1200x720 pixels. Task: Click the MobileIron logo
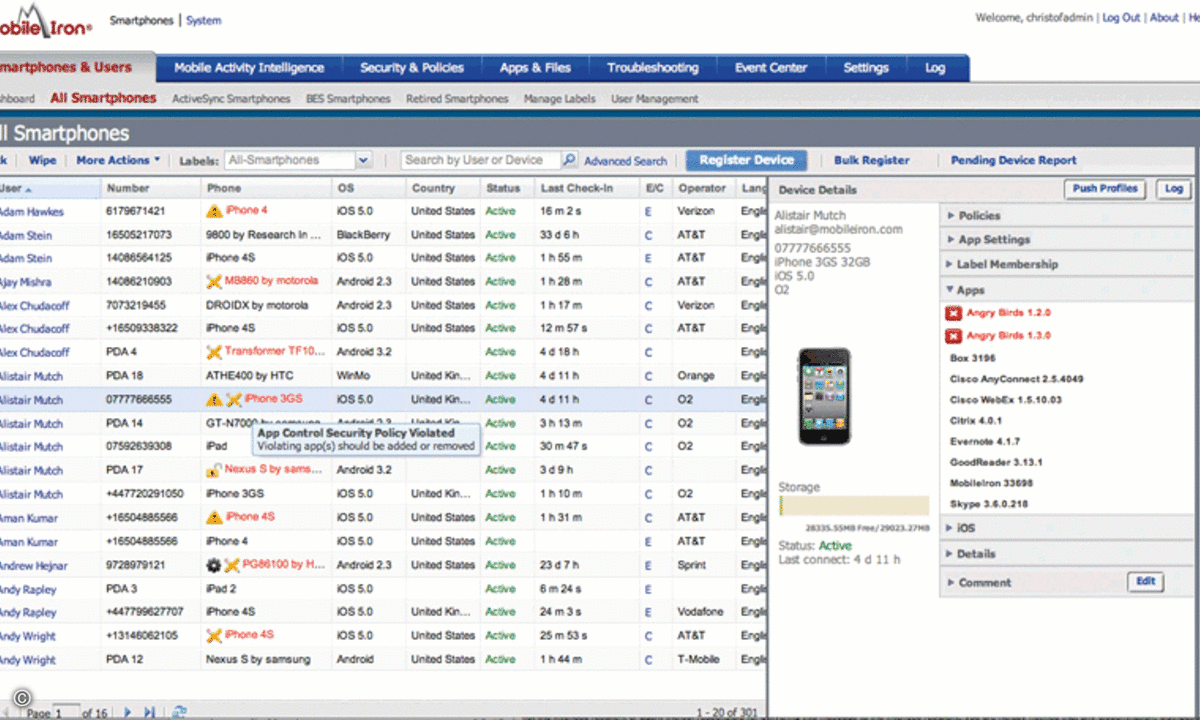coord(46,22)
